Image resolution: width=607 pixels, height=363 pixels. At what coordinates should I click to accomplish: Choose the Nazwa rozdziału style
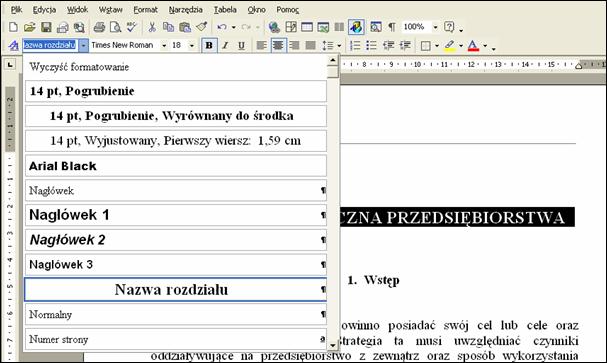[x=176, y=289]
